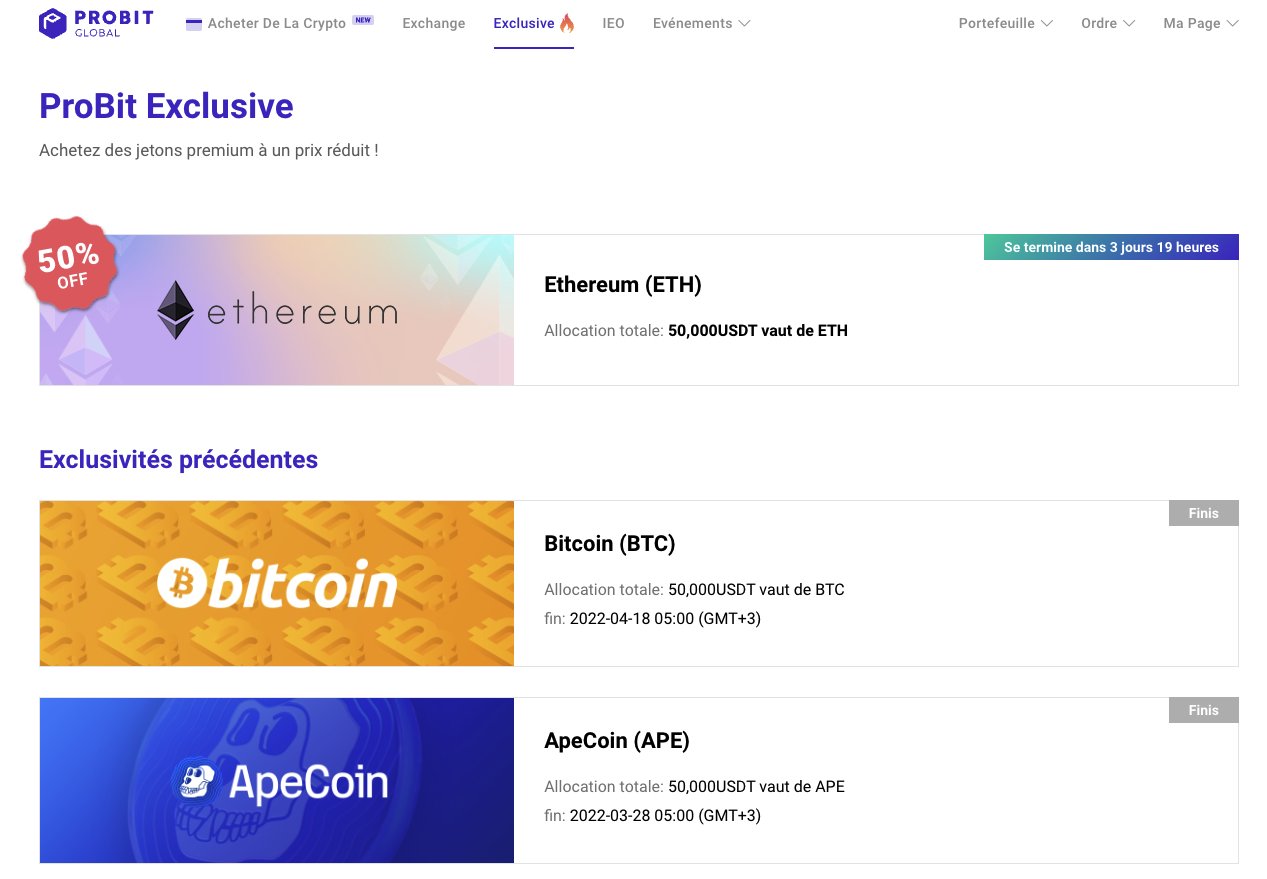Image resolution: width=1267 pixels, height=879 pixels.
Task: Open the Portefeuille dropdown
Action: click(1005, 22)
